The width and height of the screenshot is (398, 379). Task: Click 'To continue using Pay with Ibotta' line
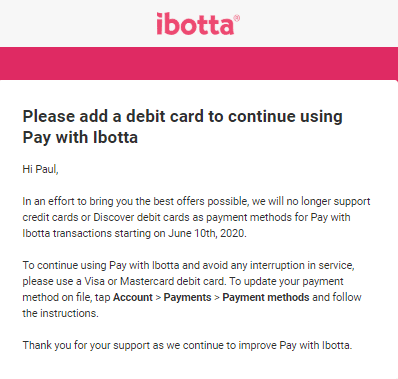[x=188, y=265]
